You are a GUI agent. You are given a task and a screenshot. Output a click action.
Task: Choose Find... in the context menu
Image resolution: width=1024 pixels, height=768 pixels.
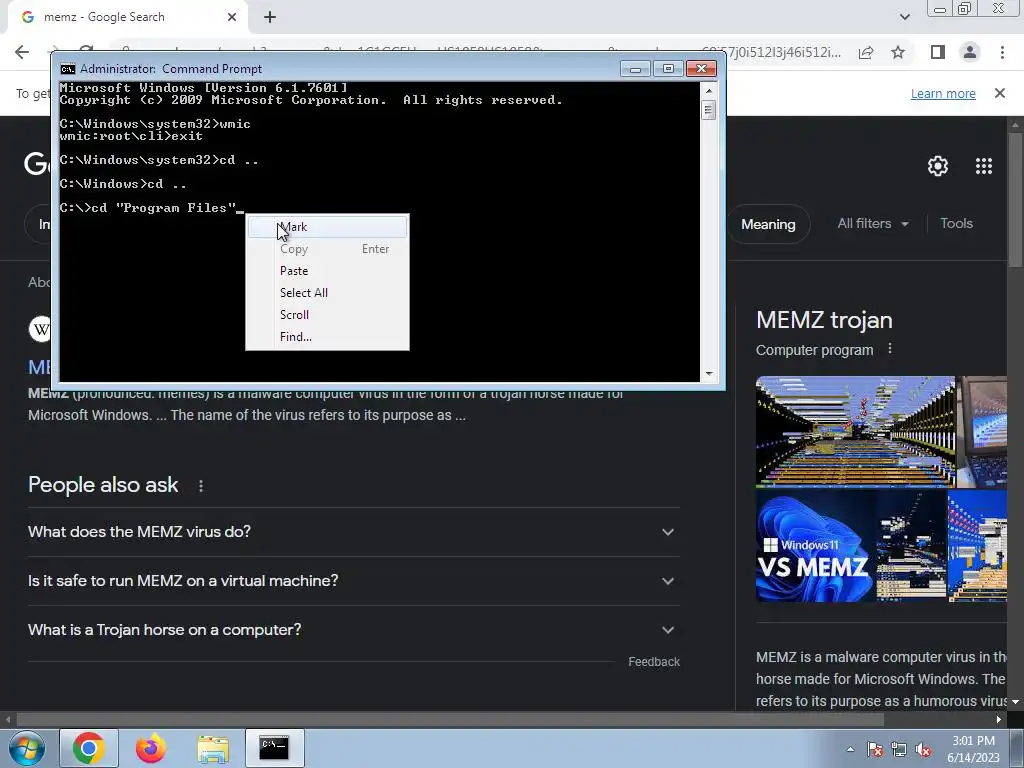pos(327,337)
